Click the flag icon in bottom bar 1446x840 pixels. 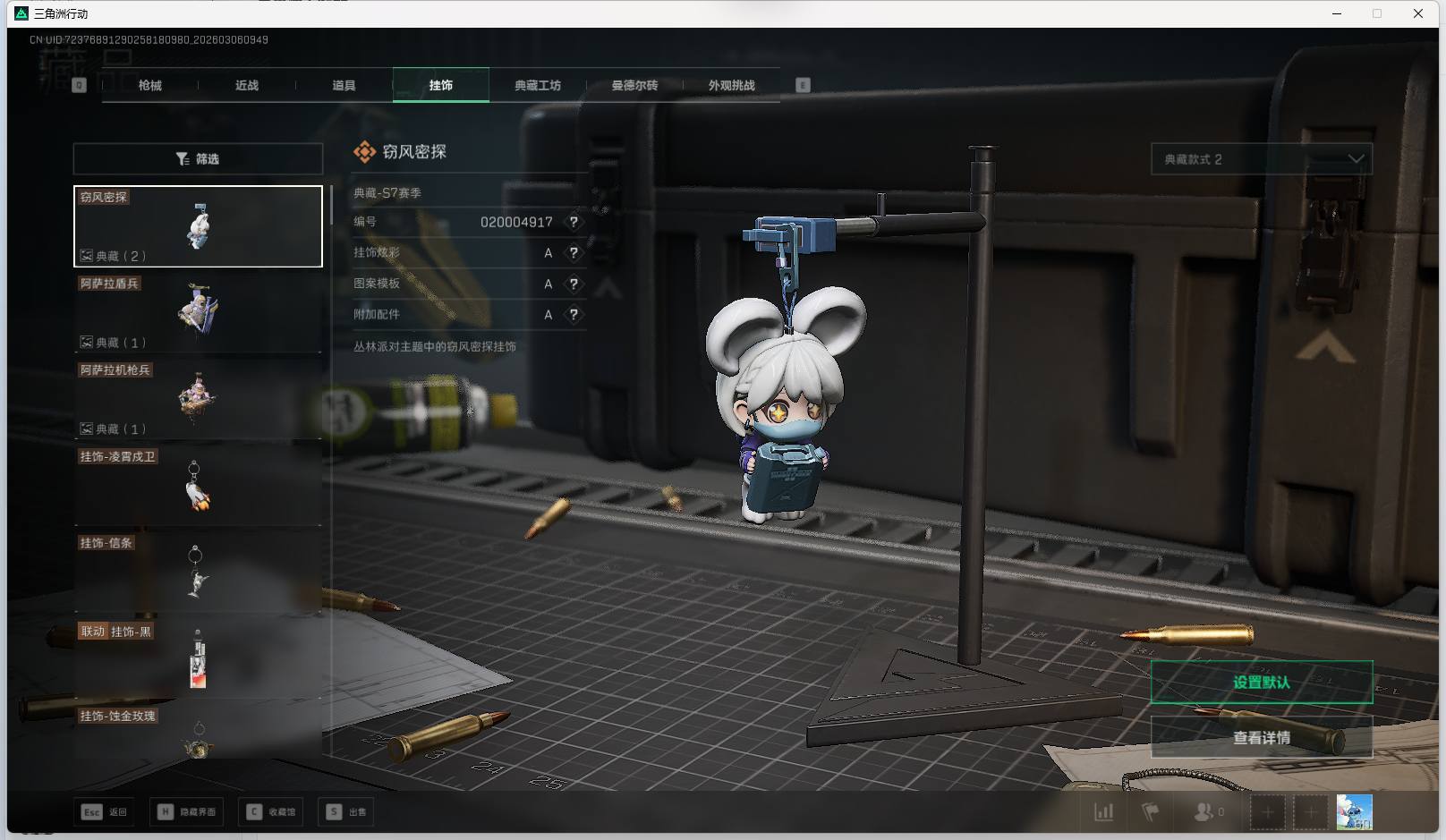(x=1151, y=812)
